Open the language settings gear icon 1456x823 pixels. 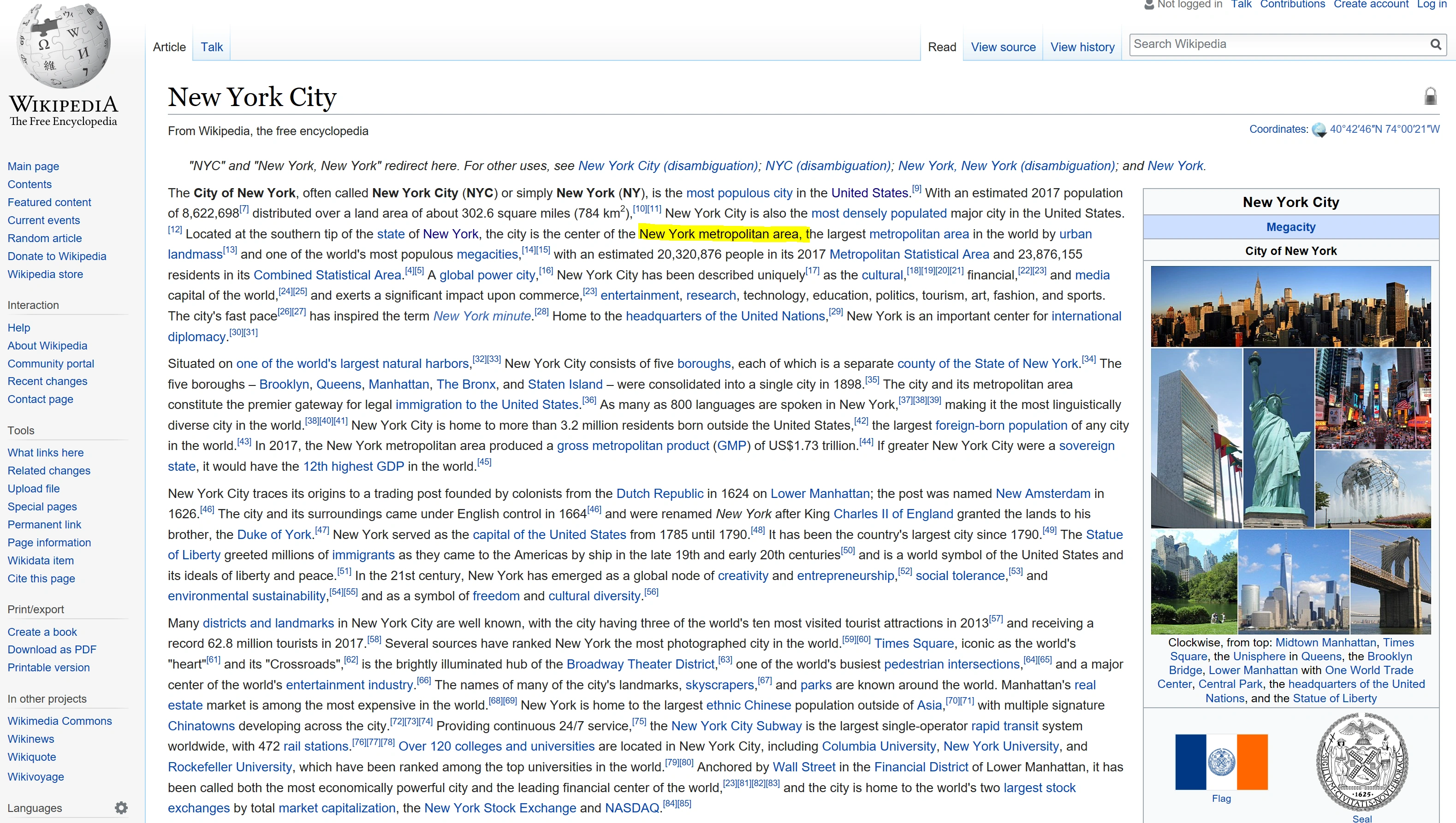pyautogui.click(x=121, y=808)
